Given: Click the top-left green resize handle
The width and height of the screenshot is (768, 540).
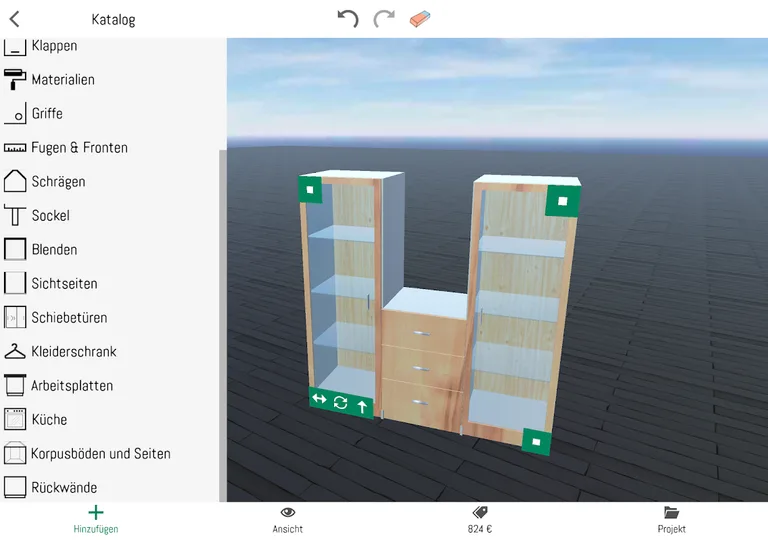Looking at the screenshot, I should point(310,190).
